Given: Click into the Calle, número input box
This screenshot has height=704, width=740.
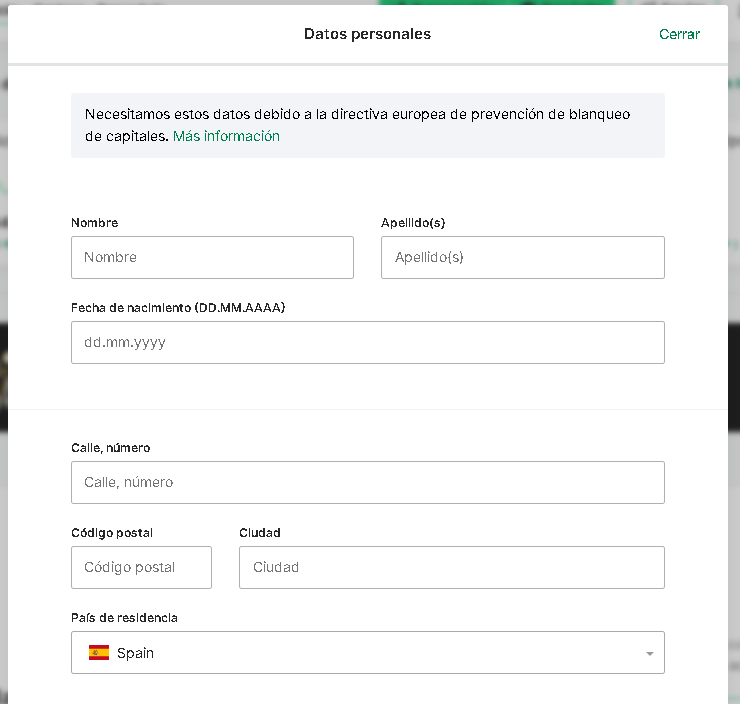Looking at the screenshot, I should [367, 482].
